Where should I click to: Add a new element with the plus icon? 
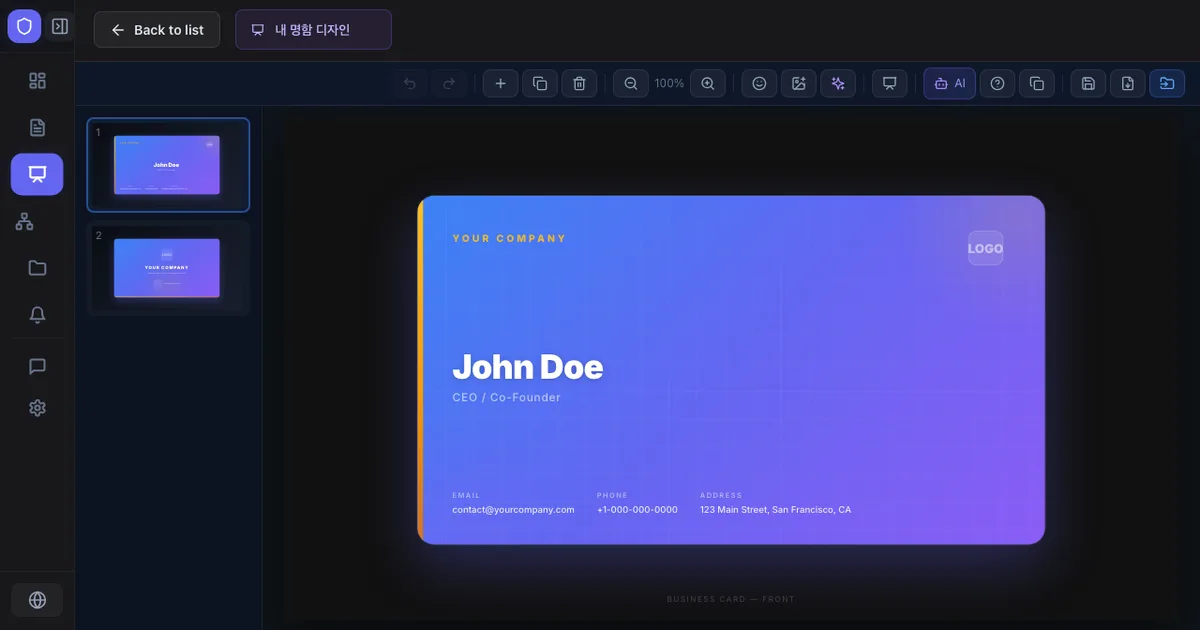(500, 83)
